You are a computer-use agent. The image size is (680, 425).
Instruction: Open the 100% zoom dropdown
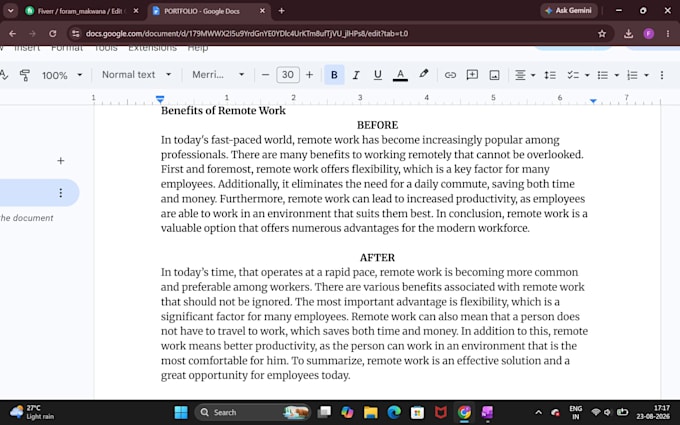coord(62,75)
